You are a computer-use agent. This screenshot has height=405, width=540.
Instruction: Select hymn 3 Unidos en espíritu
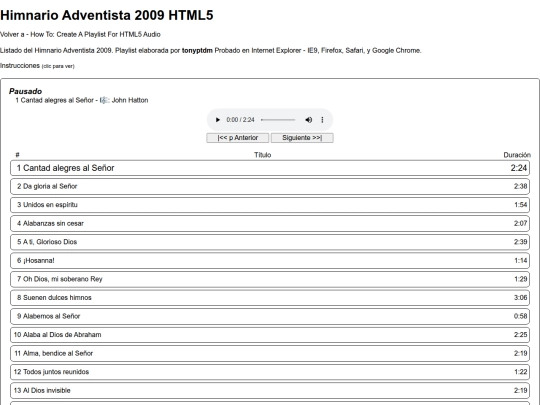(270, 205)
